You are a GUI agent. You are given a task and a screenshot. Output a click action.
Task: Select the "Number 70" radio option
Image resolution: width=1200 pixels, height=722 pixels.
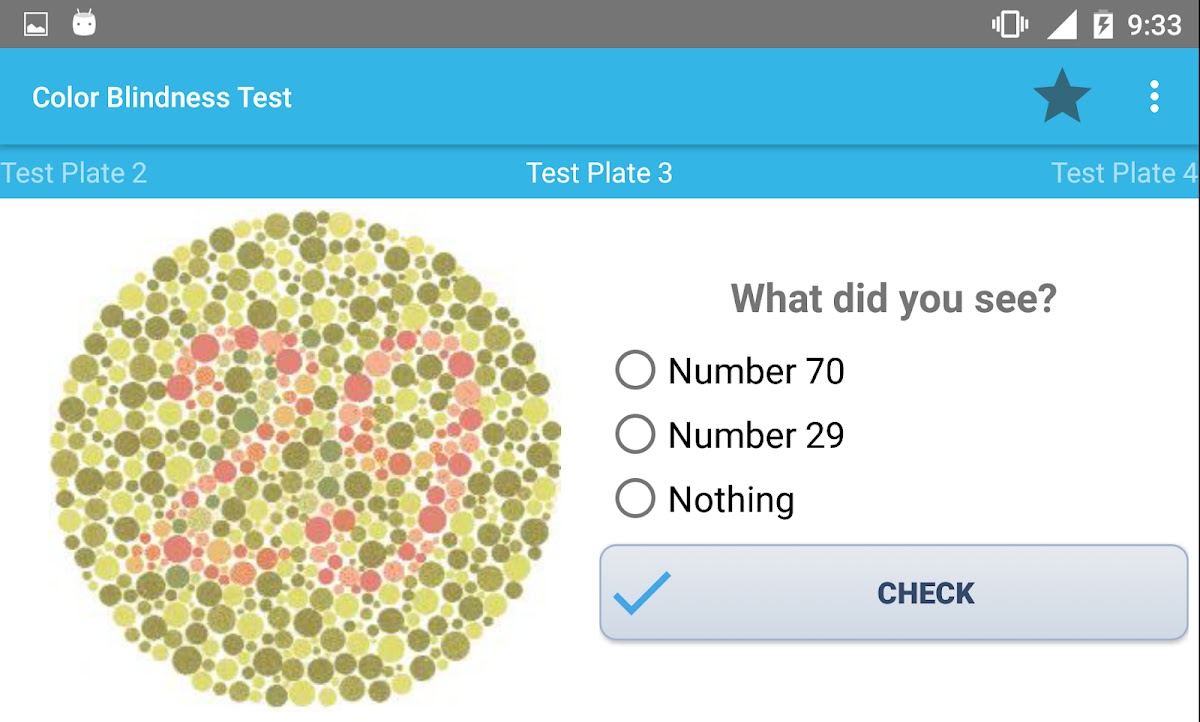(x=635, y=370)
